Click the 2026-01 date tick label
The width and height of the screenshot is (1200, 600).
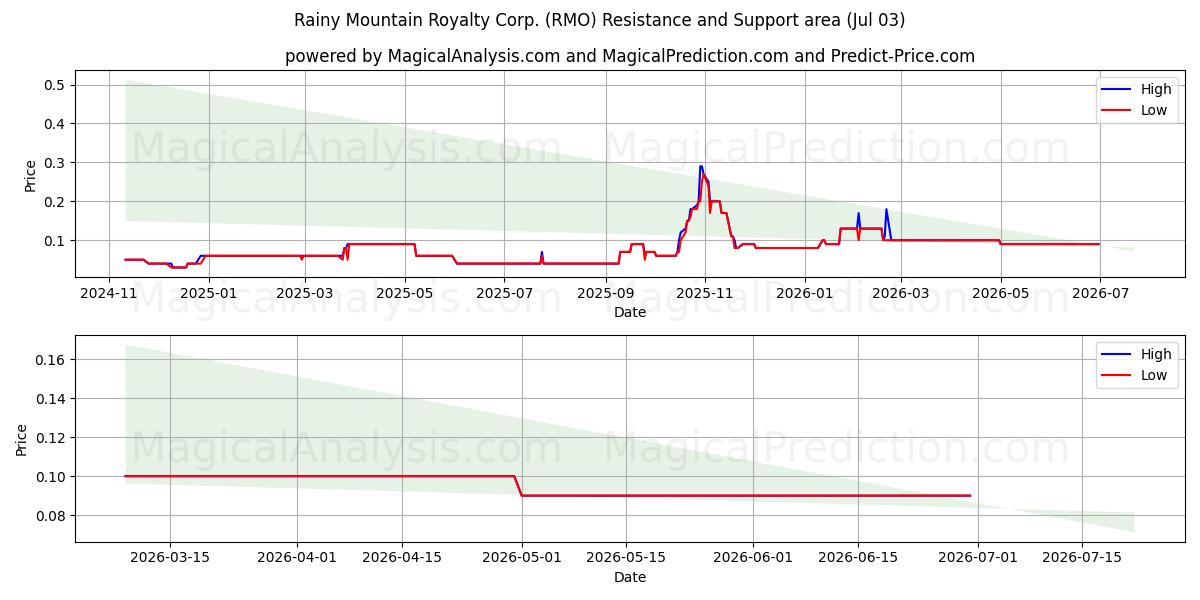[x=805, y=294]
